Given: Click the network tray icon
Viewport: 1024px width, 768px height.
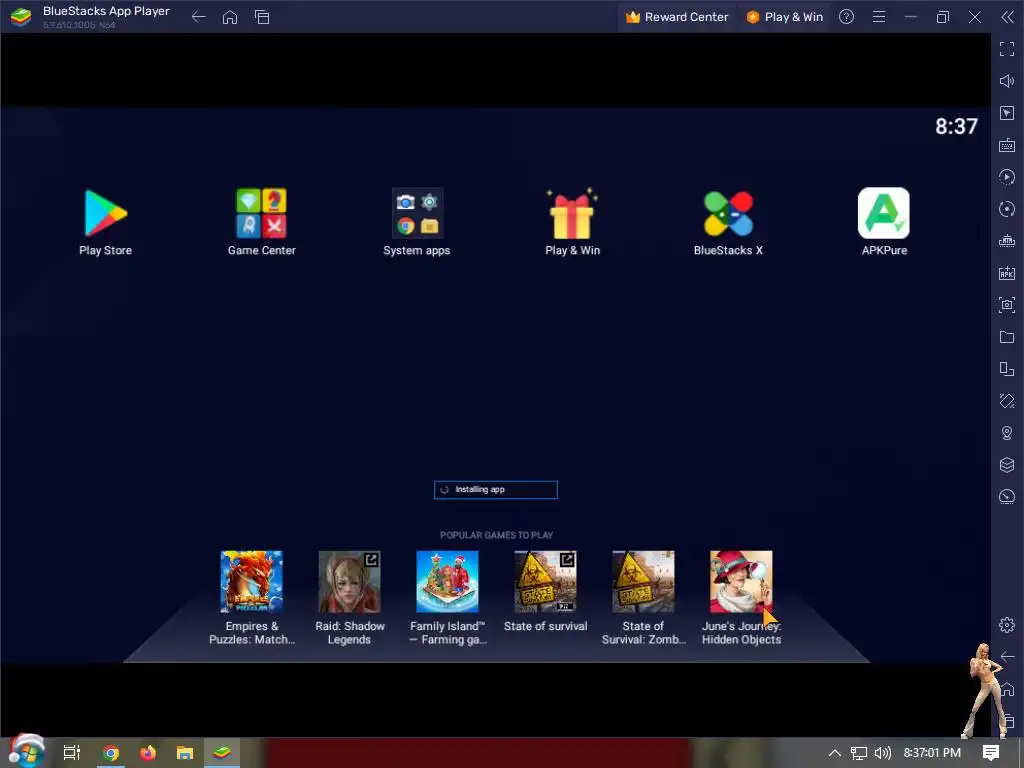Looking at the screenshot, I should [x=859, y=753].
